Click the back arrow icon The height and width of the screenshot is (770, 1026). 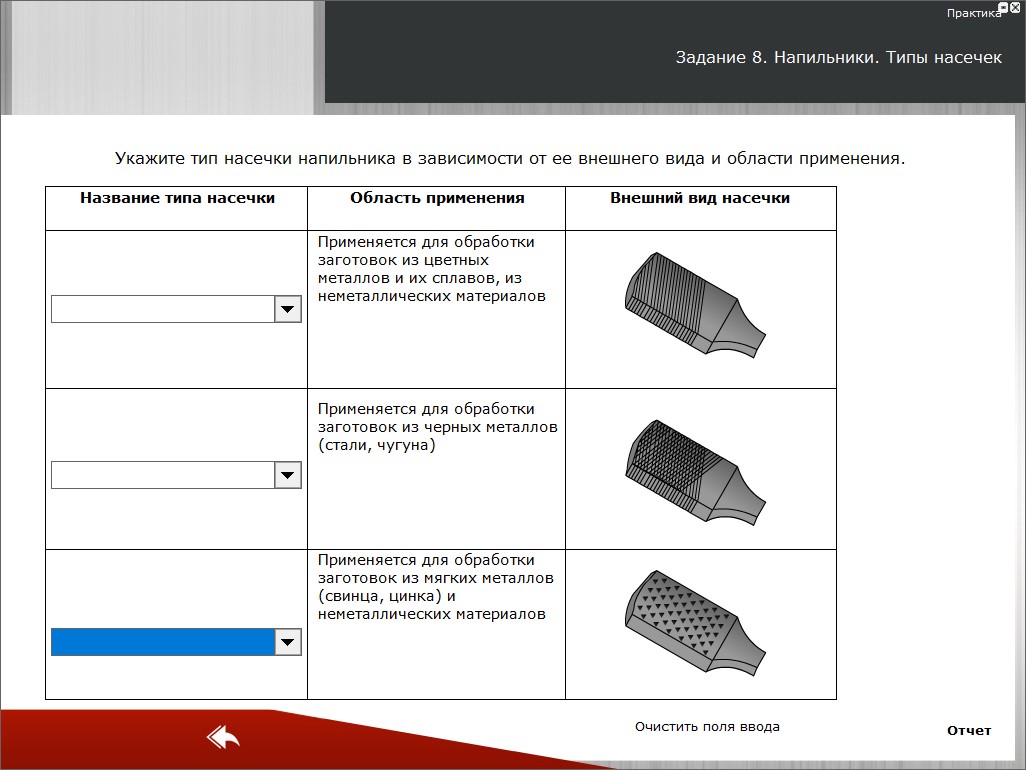(224, 738)
